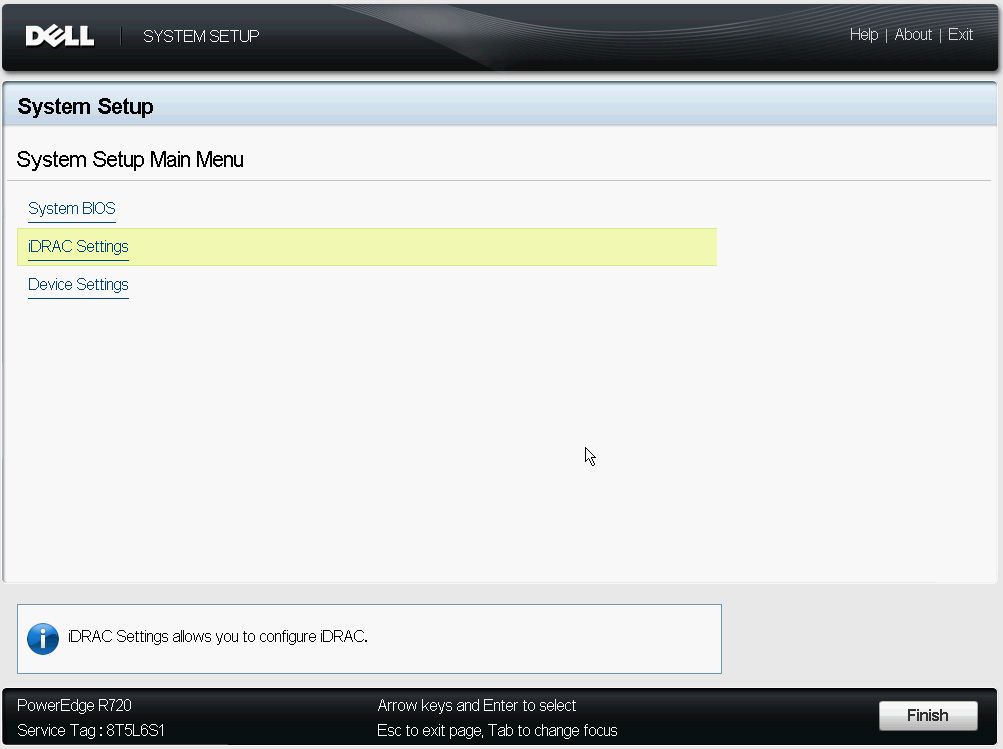Click the Service Tag 8T5L6S1 text
Image resolution: width=1003 pixels, height=749 pixels.
[91, 730]
